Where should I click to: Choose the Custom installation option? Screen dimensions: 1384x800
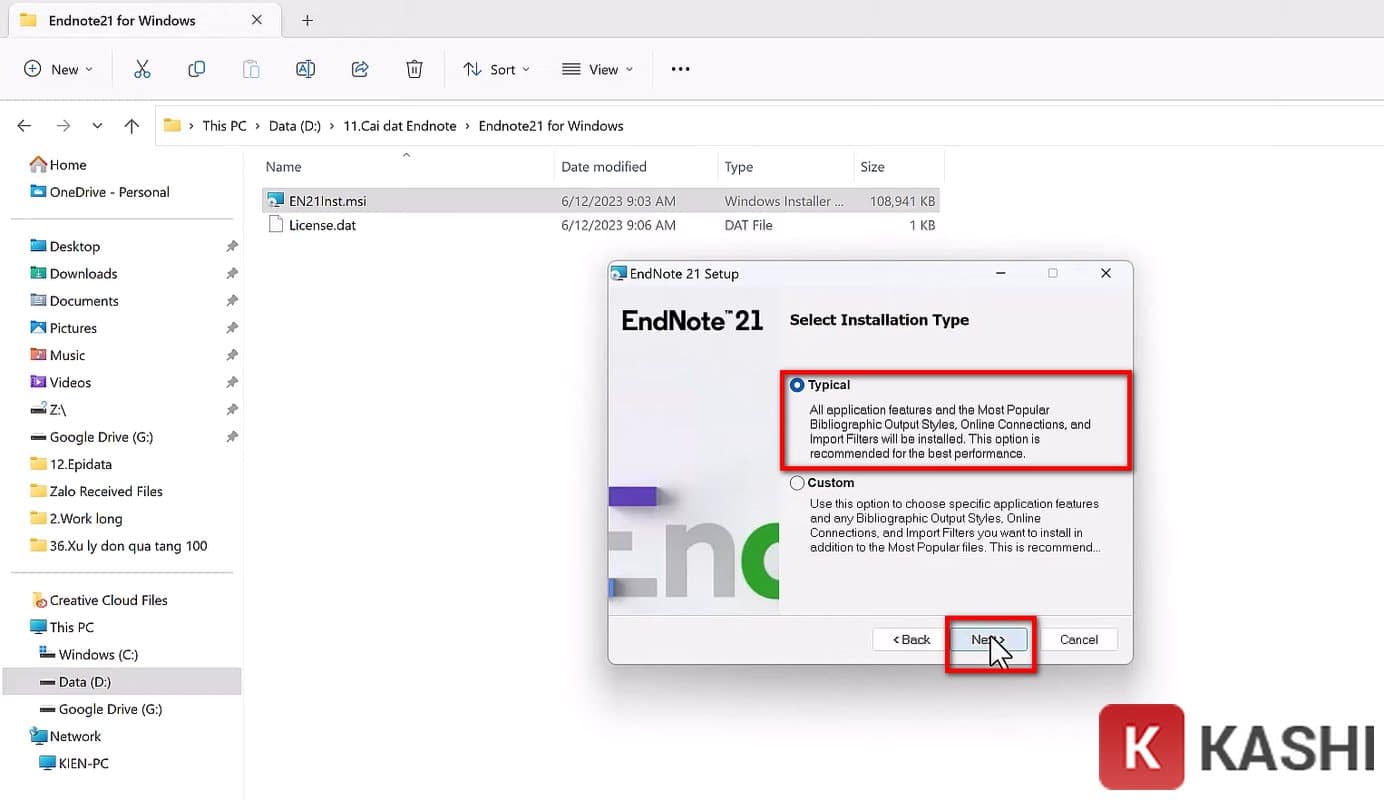click(x=797, y=482)
